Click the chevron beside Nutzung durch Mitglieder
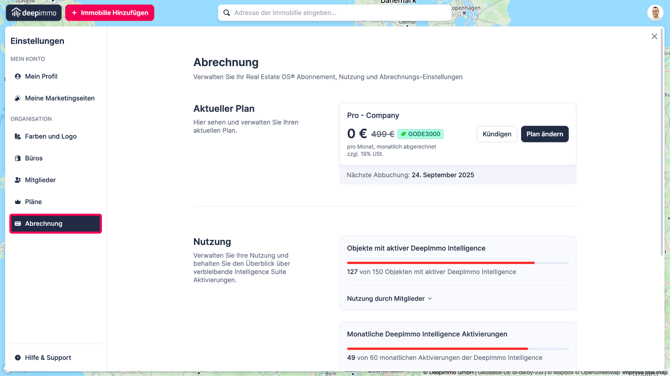Screen dimensions: 670x376 [430, 299]
